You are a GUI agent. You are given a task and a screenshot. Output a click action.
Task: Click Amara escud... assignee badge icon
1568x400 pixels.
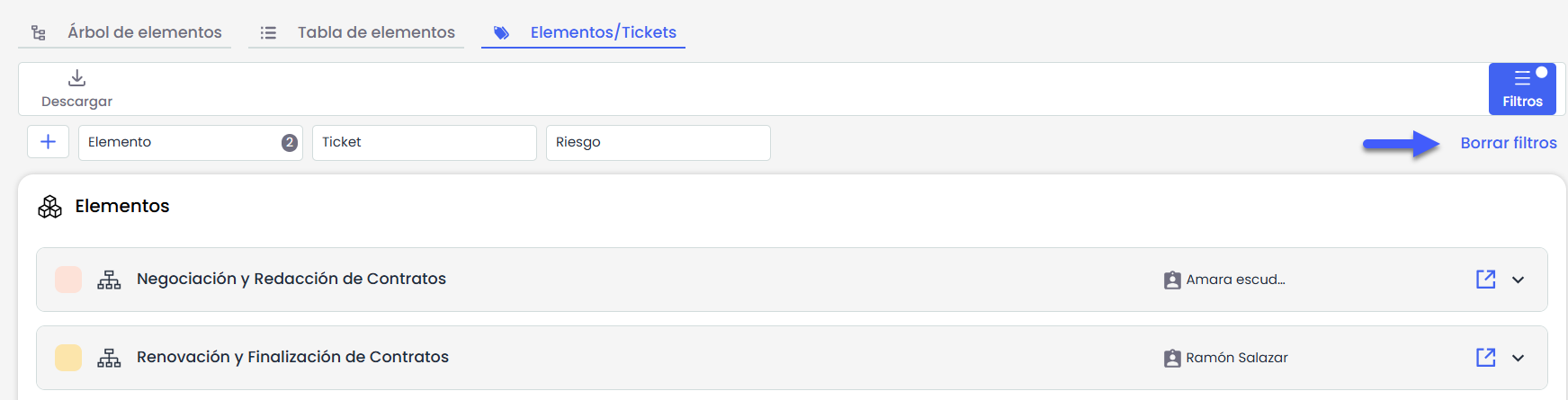tap(1171, 280)
